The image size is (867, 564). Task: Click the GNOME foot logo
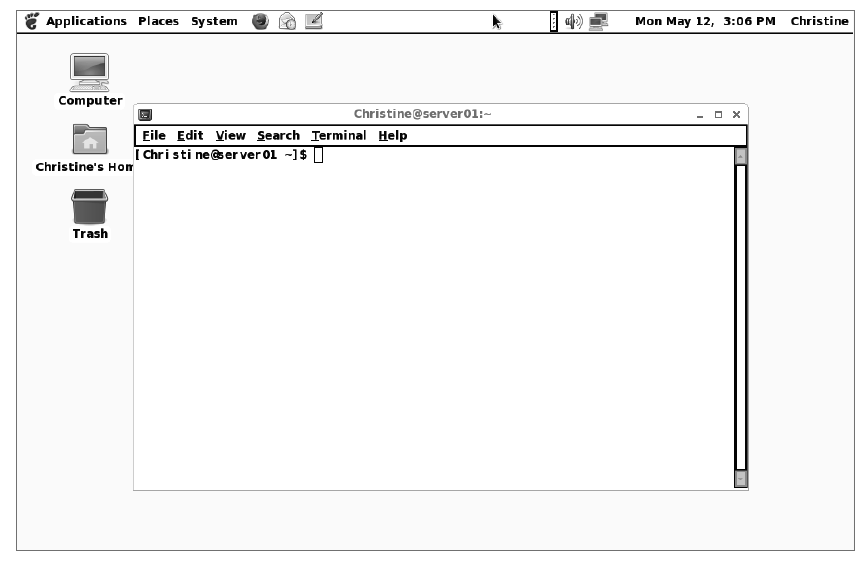pyautogui.click(x=32, y=21)
